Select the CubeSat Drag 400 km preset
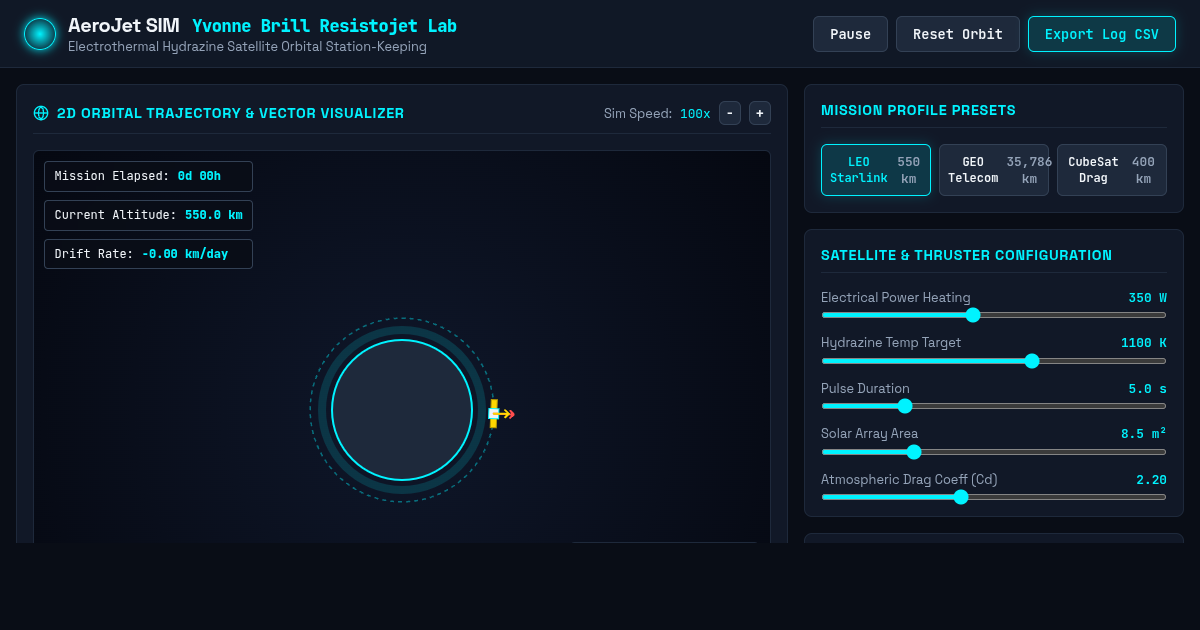Image resolution: width=1200 pixels, height=630 pixels. coord(1112,170)
